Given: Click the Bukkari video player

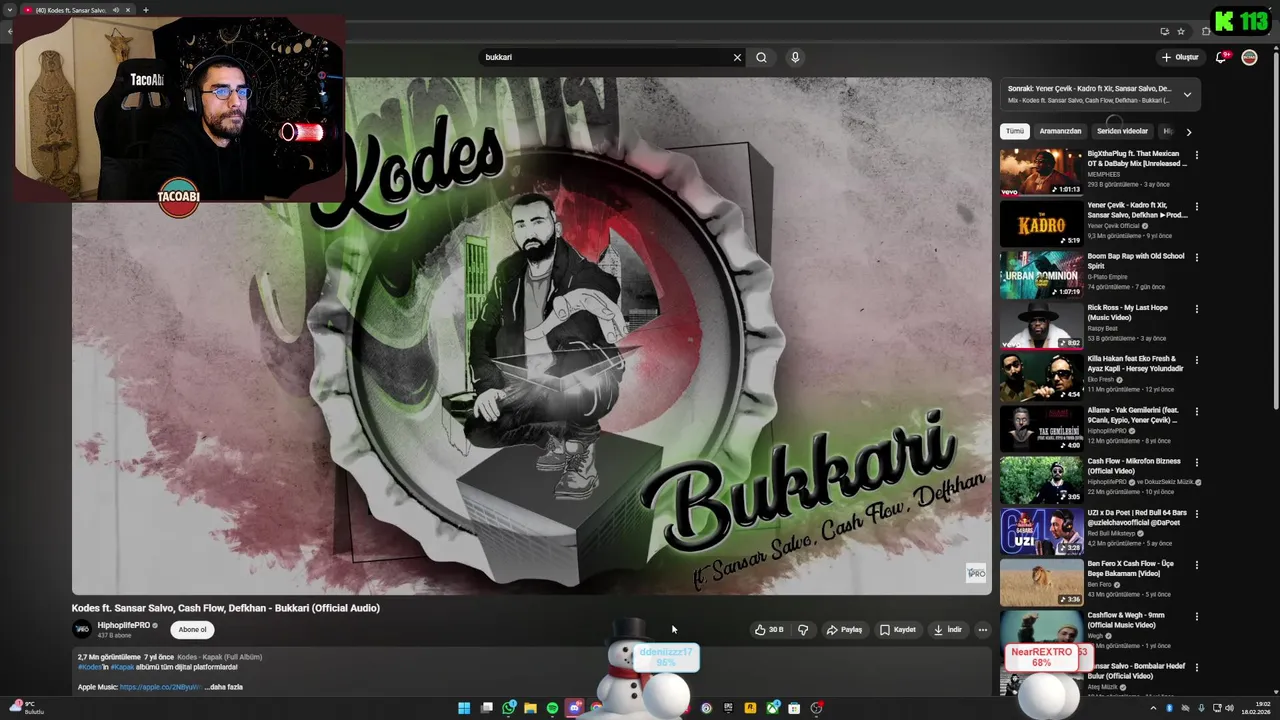Looking at the screenshot, I should click(x=531, y=336).
